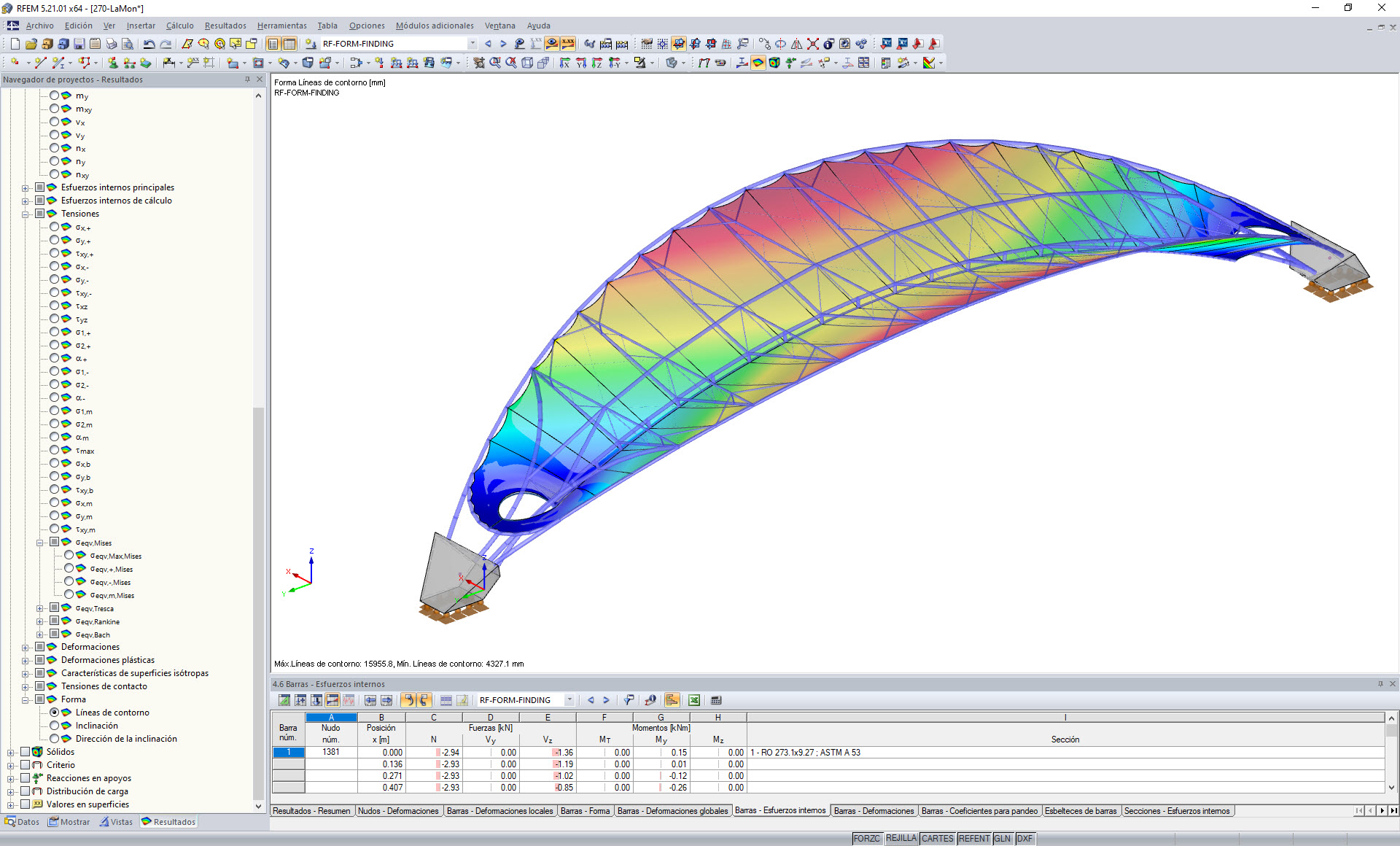Click the filter icon in table toolbar
Viewport: 1400px width, 846px height.
point(629,700)
